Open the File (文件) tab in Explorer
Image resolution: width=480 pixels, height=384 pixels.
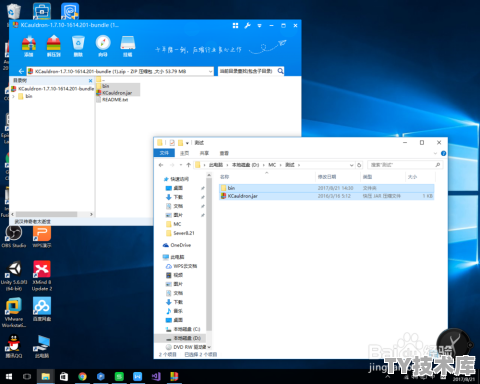164,153
